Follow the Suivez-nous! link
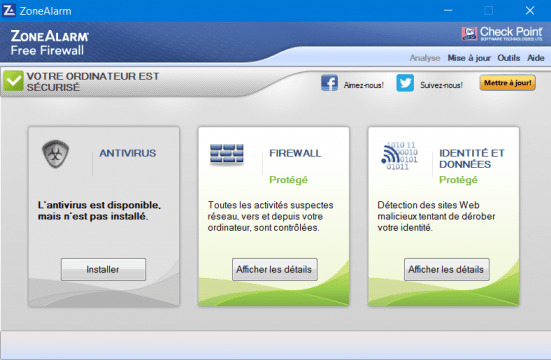Viewport: 551px width, 360px height. pyautogui.click(x=441, y=85)
